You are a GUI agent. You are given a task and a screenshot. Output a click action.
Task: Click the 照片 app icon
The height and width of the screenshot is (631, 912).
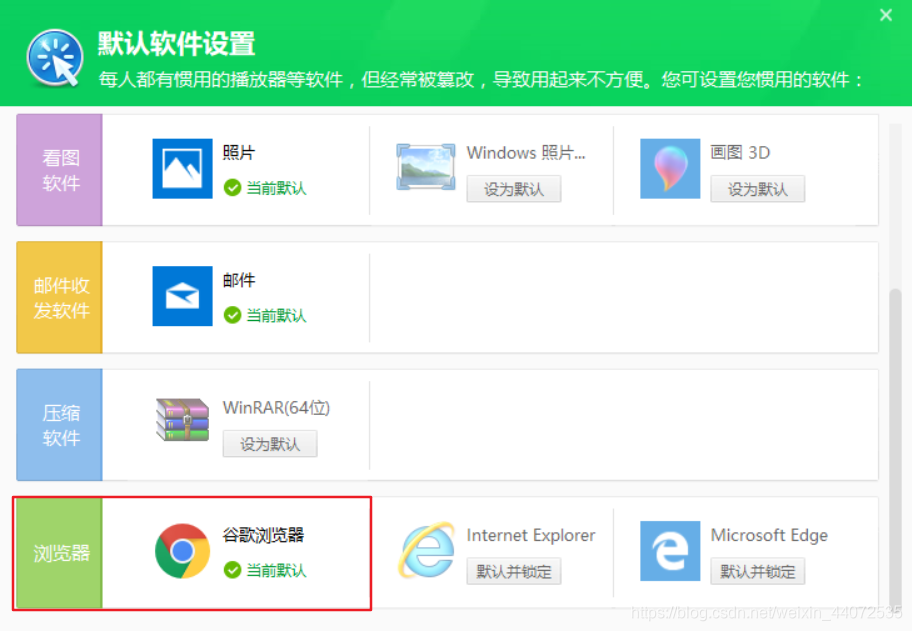point(182,169)
